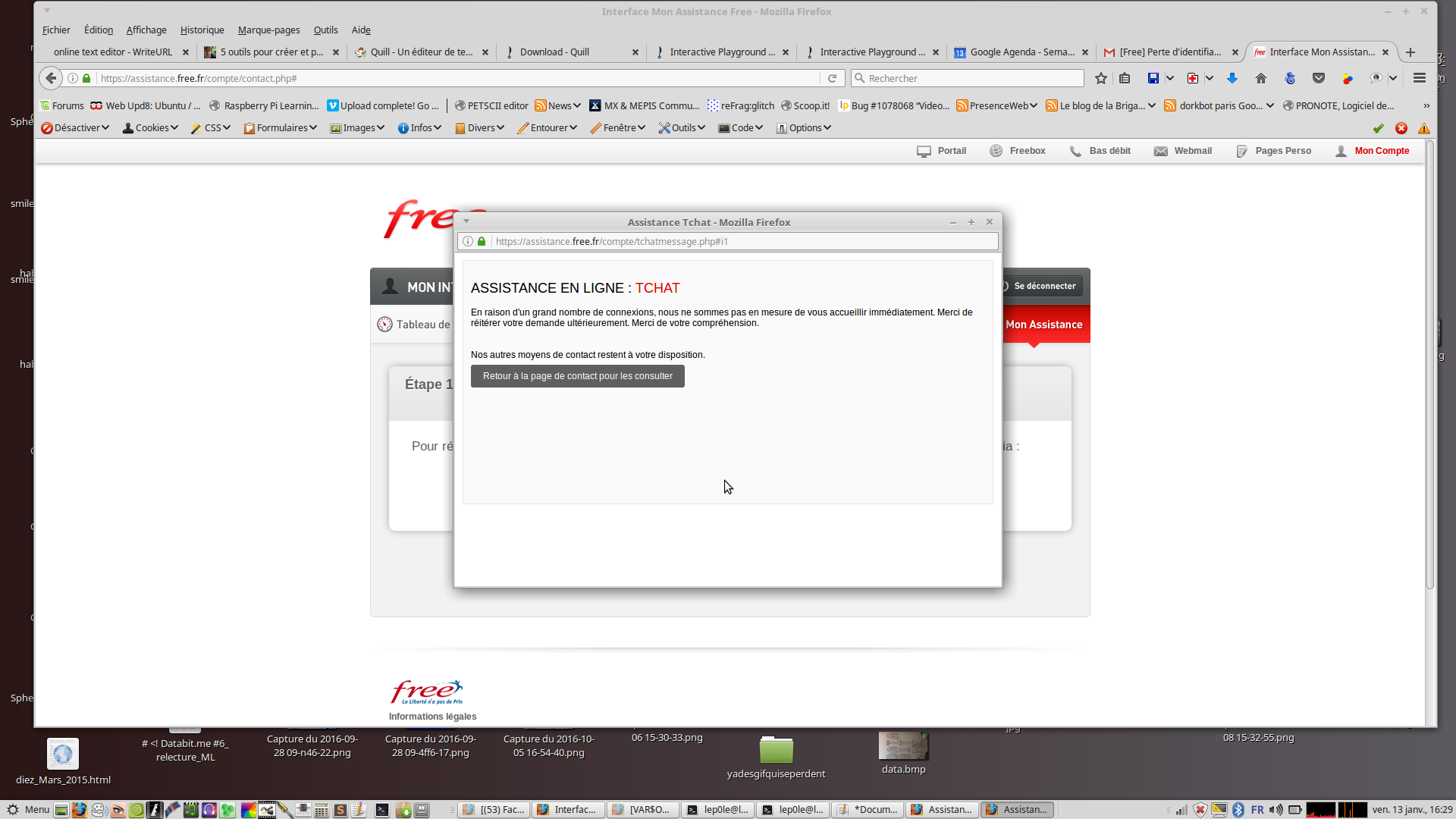Screen dimensions: 1456x819
Task: Open the Marque-pages menu
Action: pos(268,30)
